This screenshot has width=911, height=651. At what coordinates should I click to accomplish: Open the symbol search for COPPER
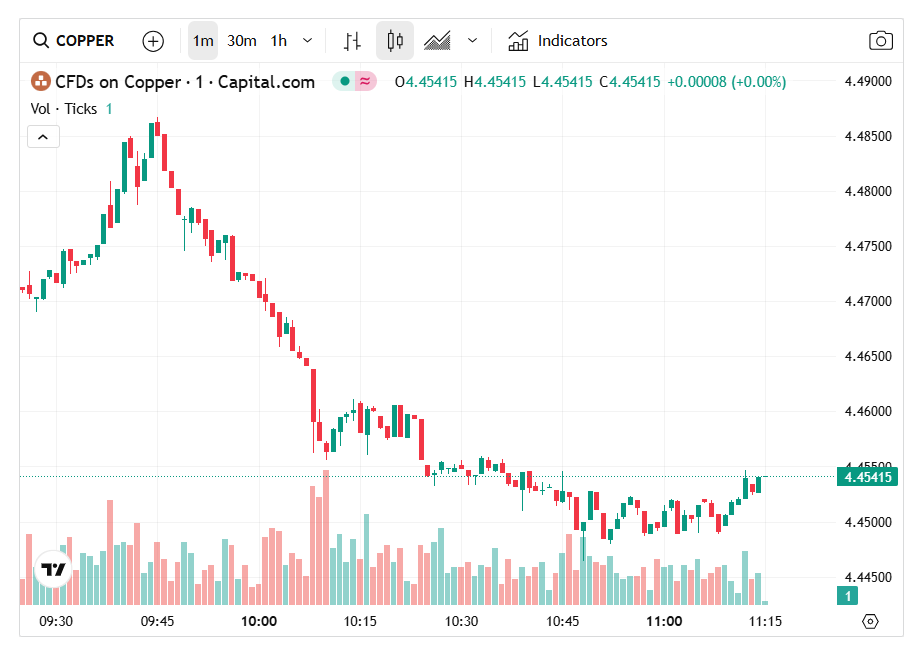coord(73,41)
